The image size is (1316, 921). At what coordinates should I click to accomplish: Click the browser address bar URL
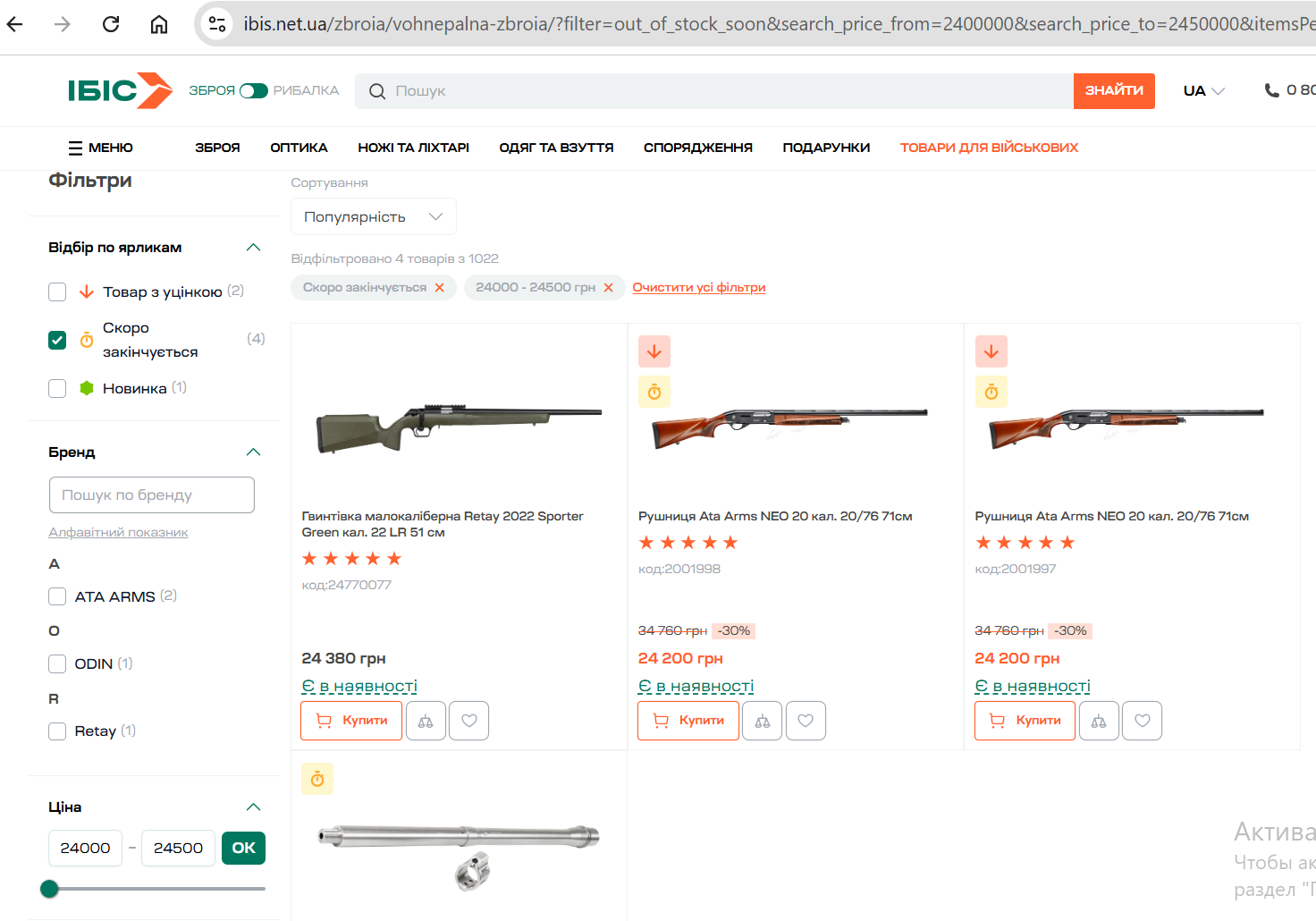click(x=778, y=24)
